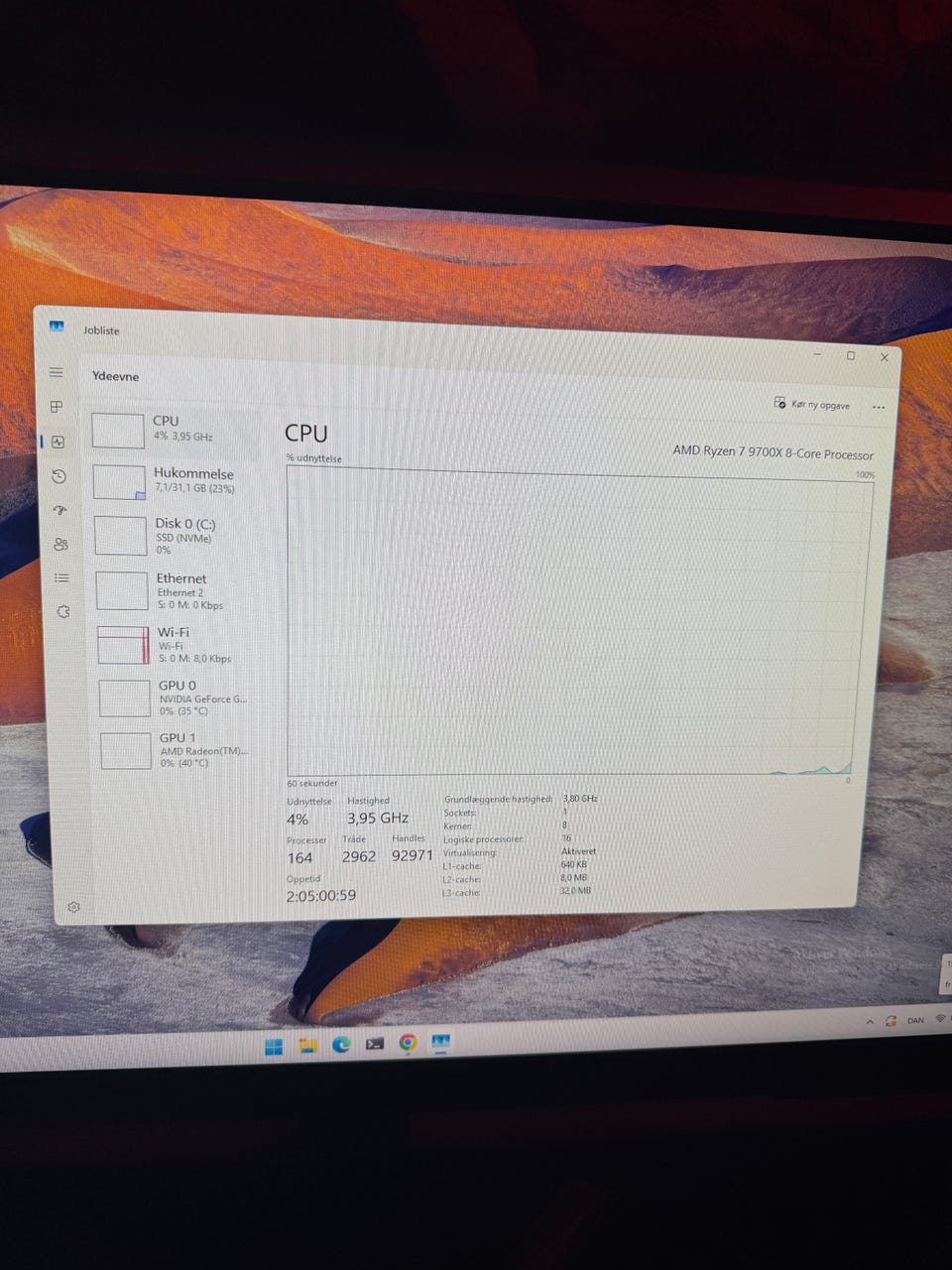Select the Ethernet performance entry

pyautogui.click(x=177, y=590)
